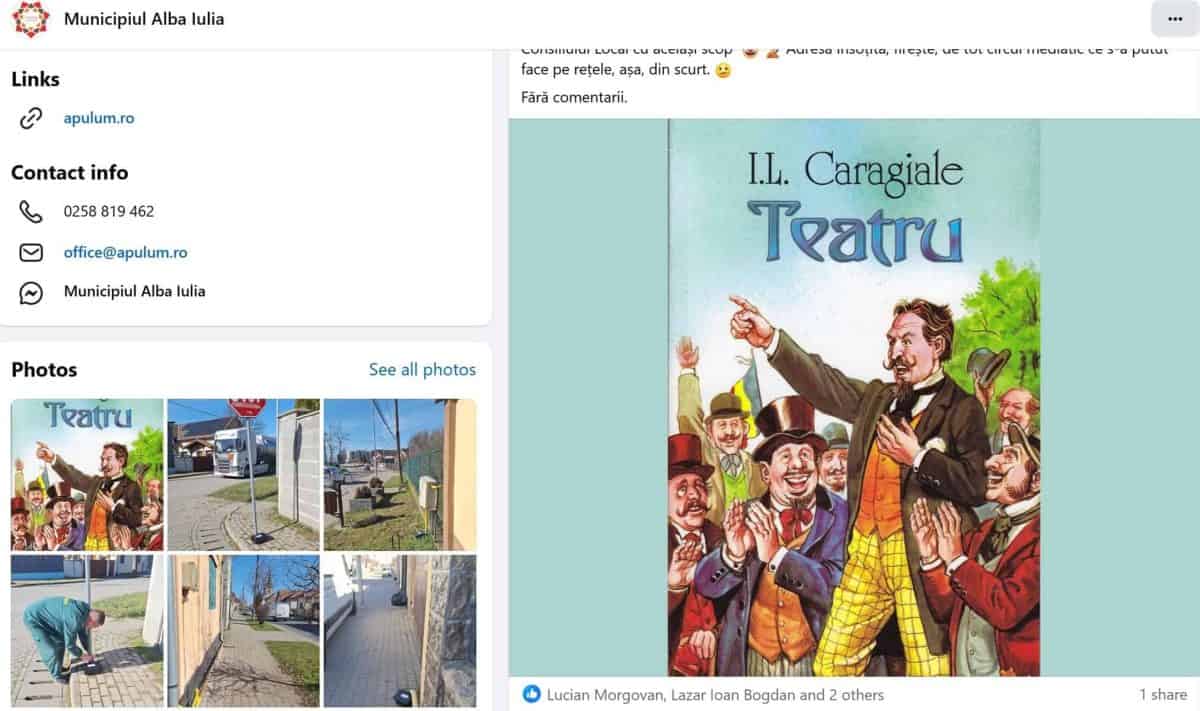The height and width of the screenshot is (711, 1200).
Task: Click the phone number 0258 819 462
Action: [x=109, y=211]
